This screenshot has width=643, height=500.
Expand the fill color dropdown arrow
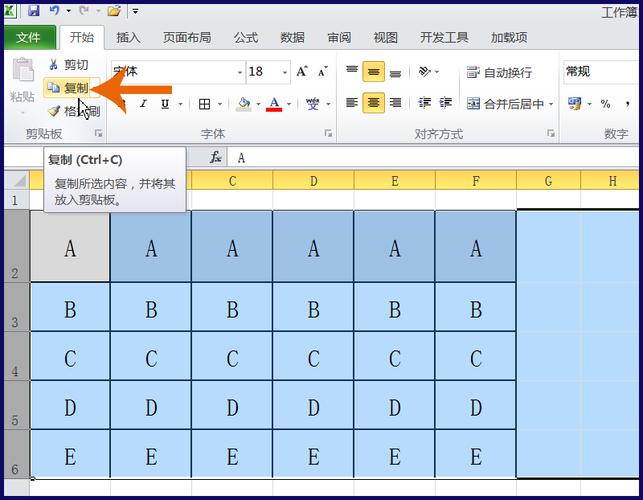tap(258, 104)
